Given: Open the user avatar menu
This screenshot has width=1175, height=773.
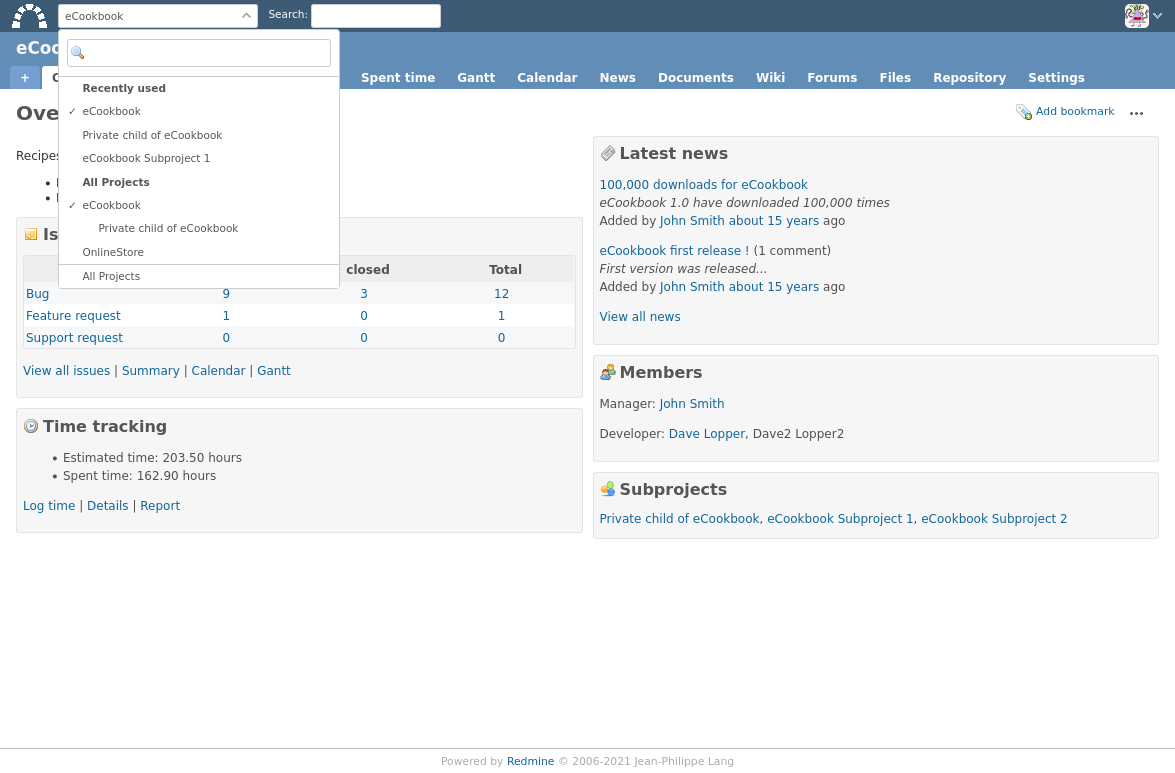Looking at the screenshot, I should [x=1136, y=16].
